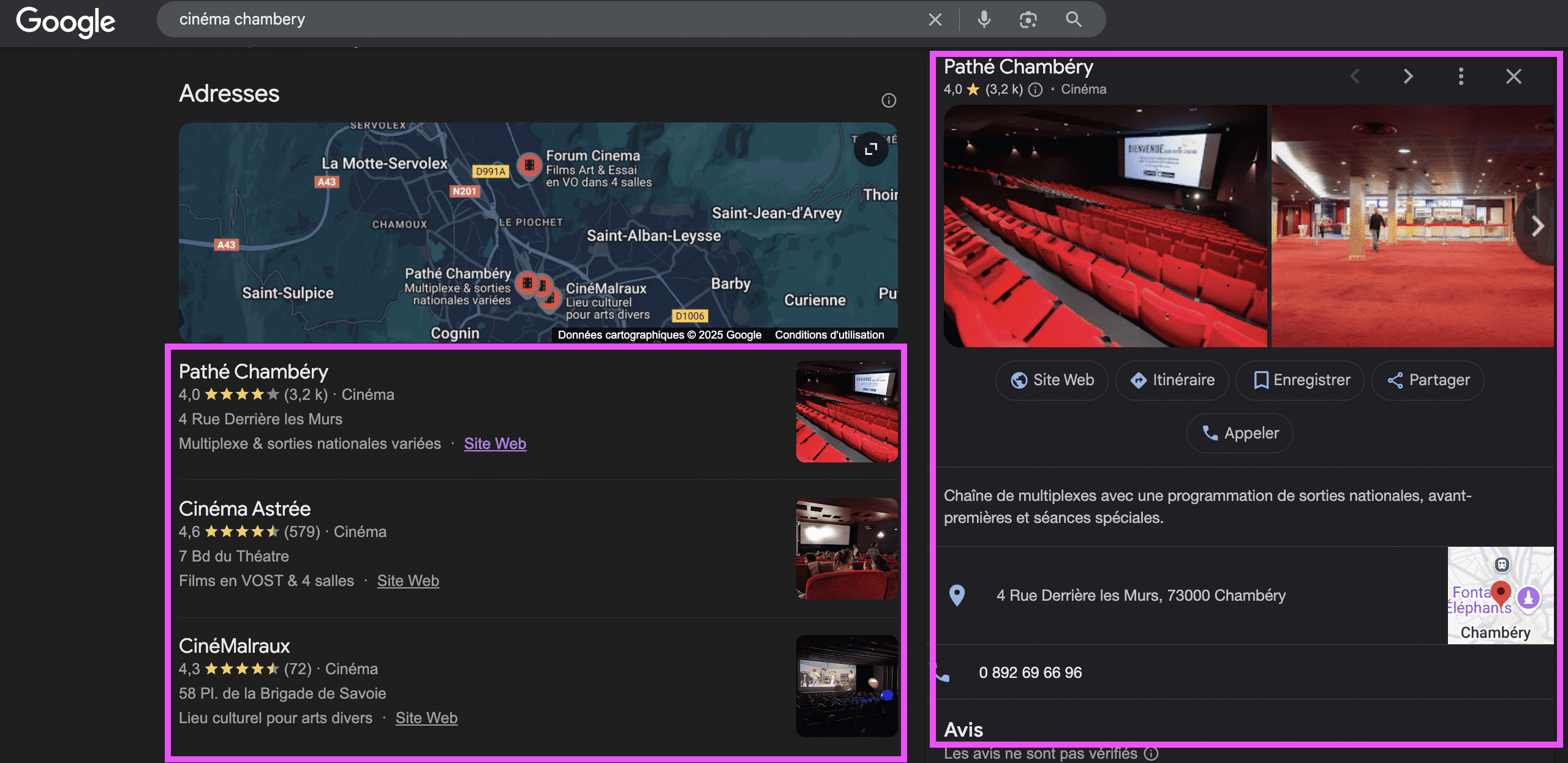Image resolution: width=1568 pixels, height=763 pixels.
Task: Open rating info icon beside (3,2 k)
Action: pos(1035,90)
